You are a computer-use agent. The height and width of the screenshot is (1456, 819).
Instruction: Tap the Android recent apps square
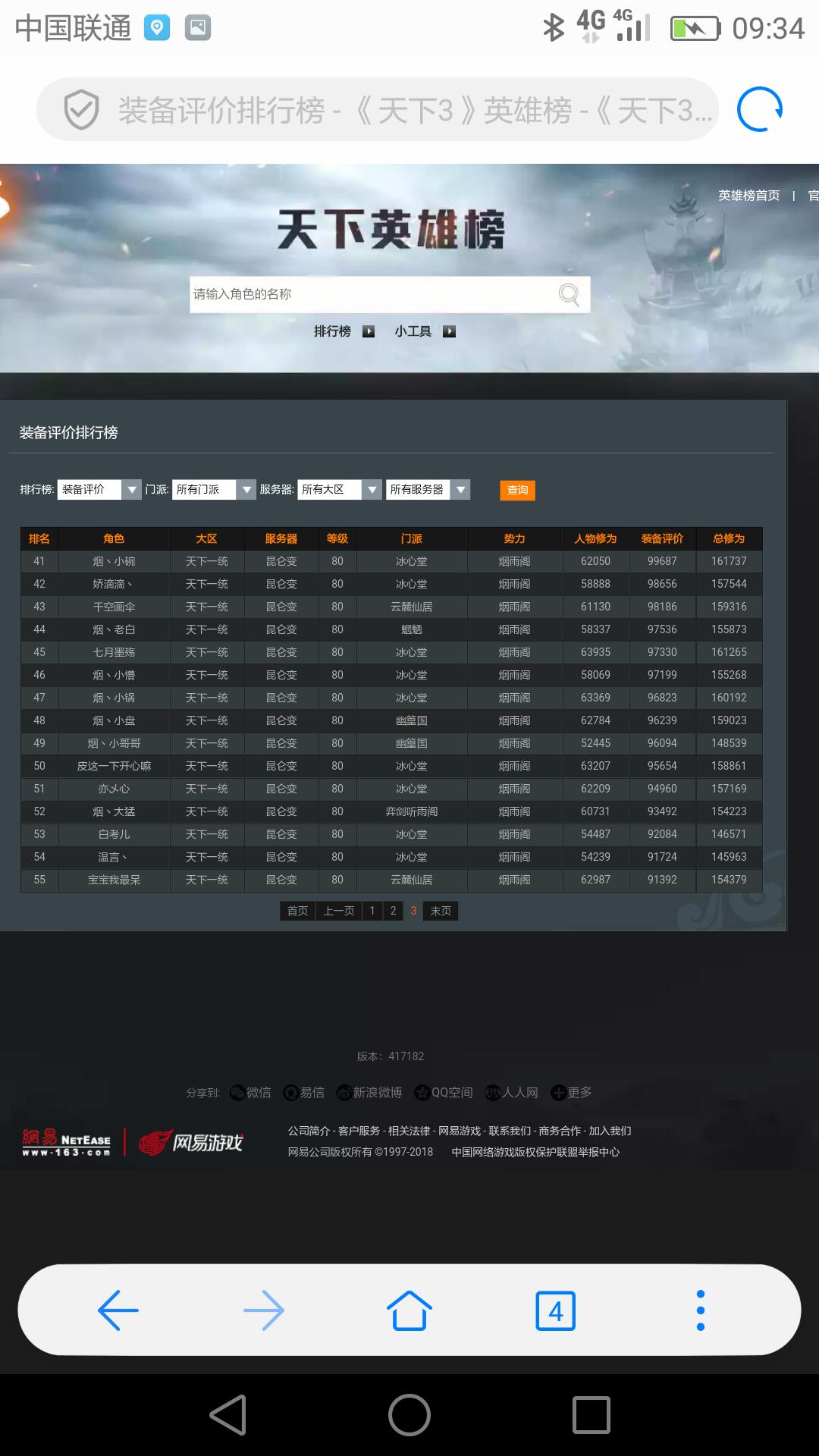click(x=591, y=1414)
